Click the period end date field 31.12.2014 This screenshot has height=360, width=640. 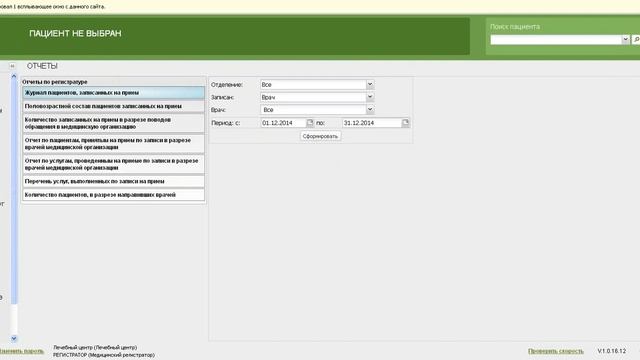[x=372, y=122]
